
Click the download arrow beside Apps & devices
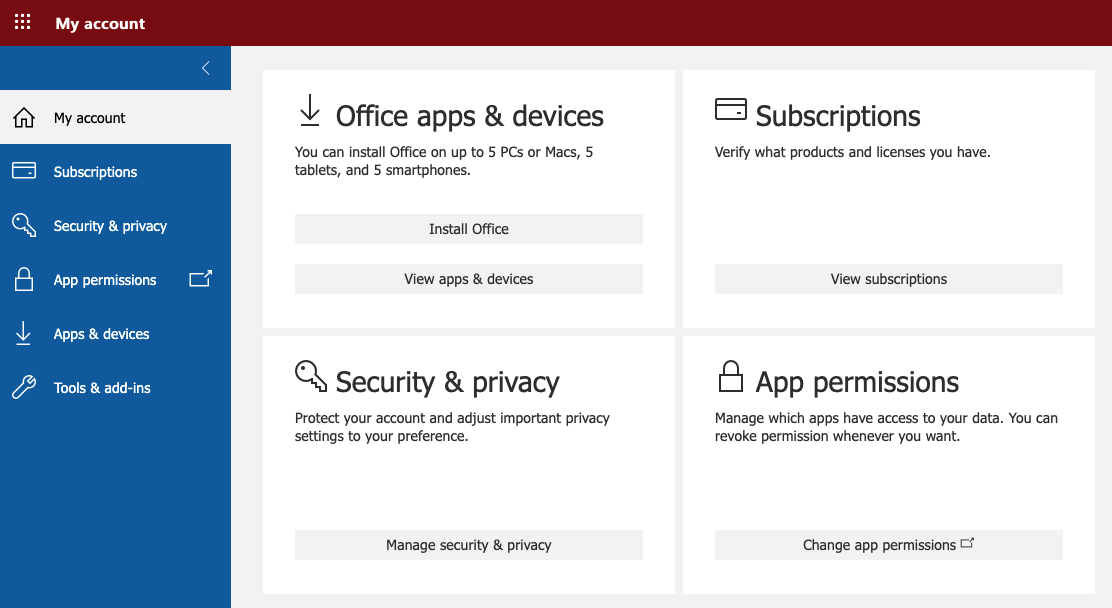[x=24, y=333]
